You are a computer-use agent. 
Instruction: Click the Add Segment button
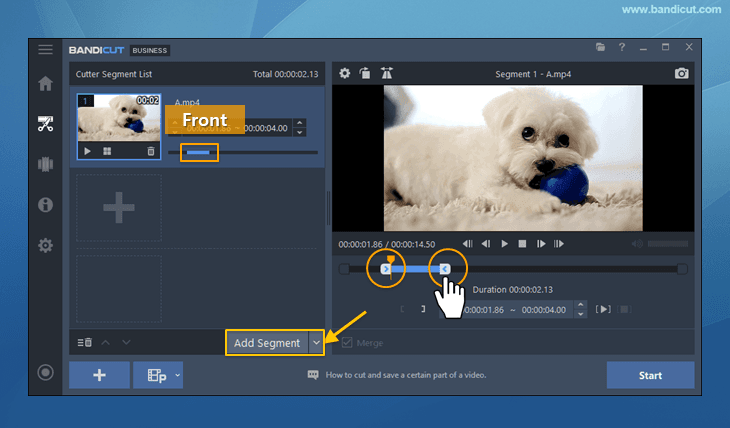(267, 343)
